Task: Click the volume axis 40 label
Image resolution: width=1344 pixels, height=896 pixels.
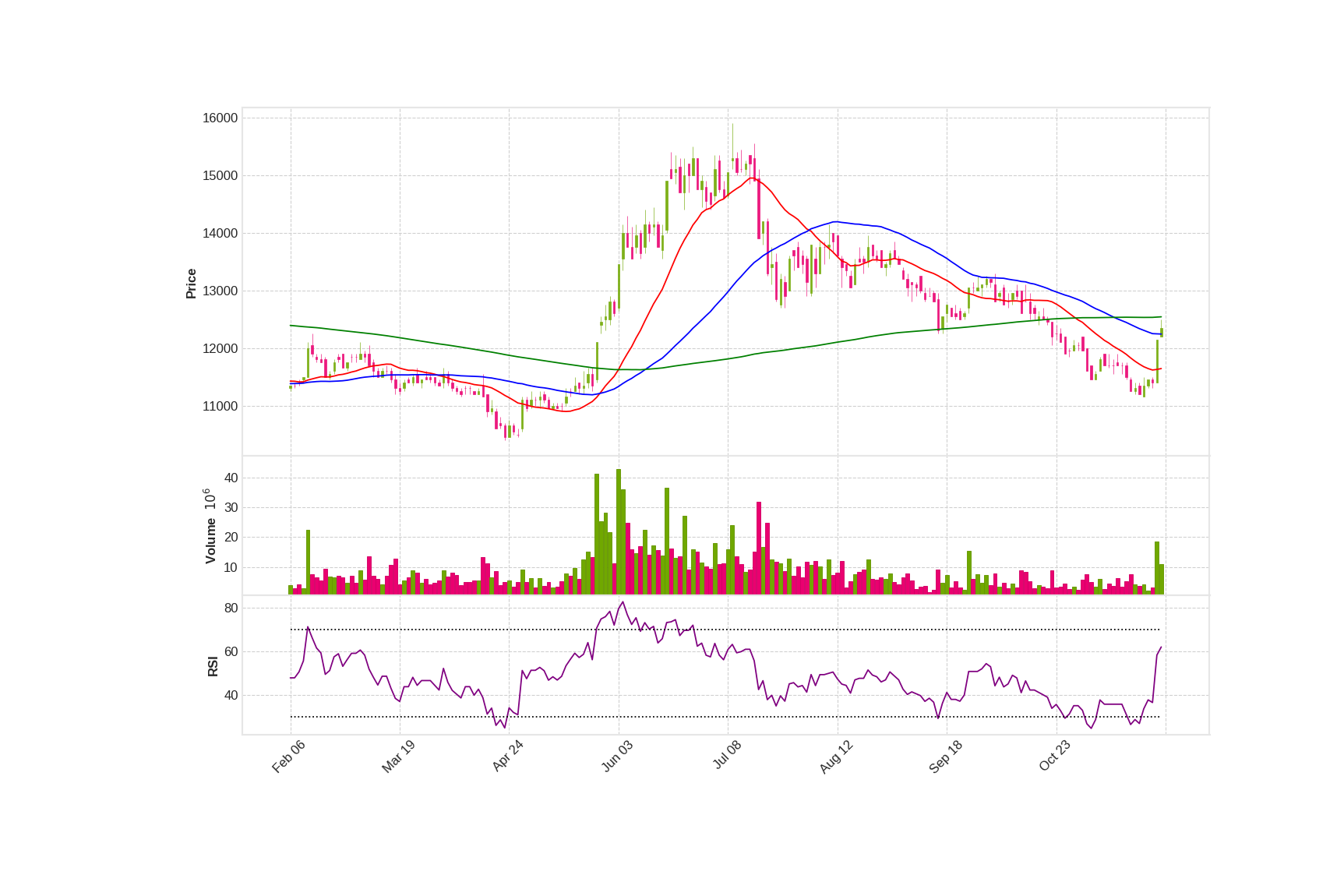Action: [x=231, y=478]
